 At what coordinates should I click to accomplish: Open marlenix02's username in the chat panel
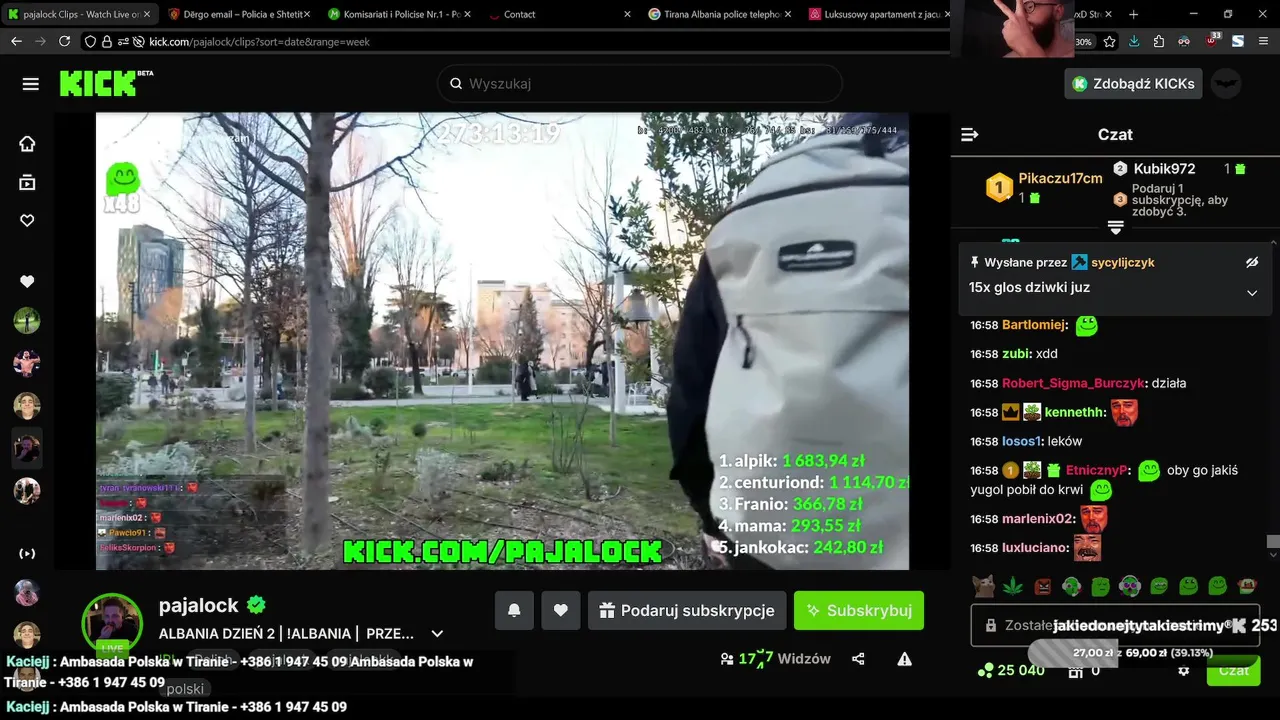1038,518
